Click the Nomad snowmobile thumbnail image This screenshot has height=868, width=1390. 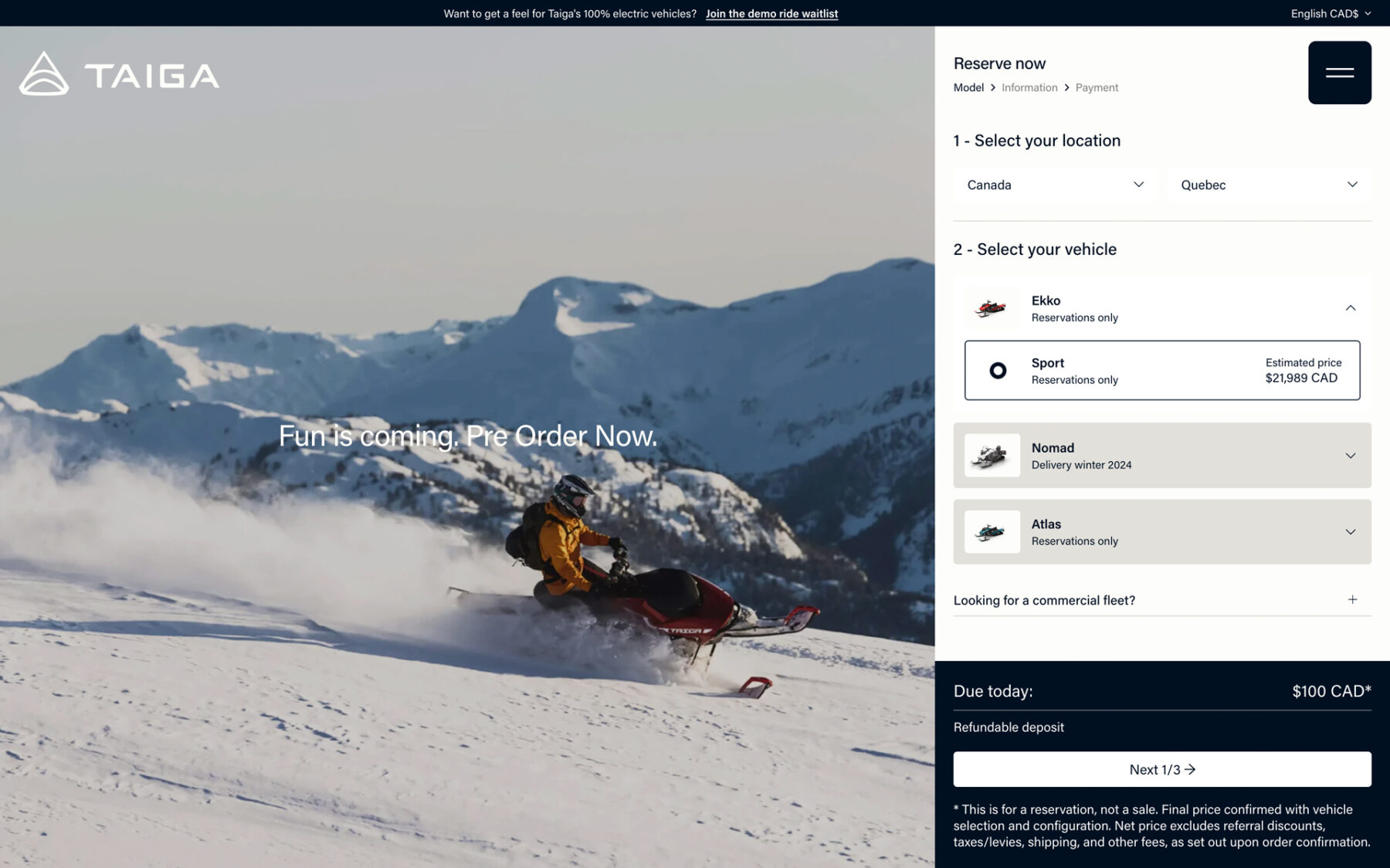point(992,456)
